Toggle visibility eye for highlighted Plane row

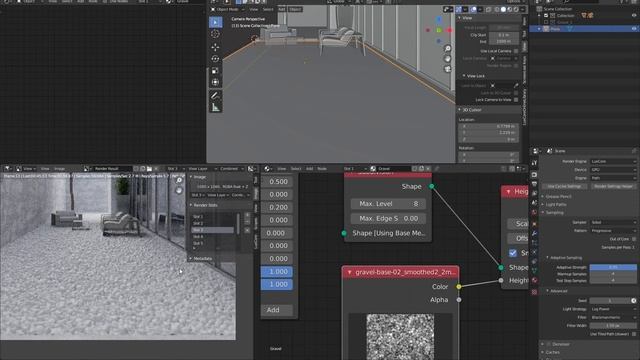pos(634,29)
